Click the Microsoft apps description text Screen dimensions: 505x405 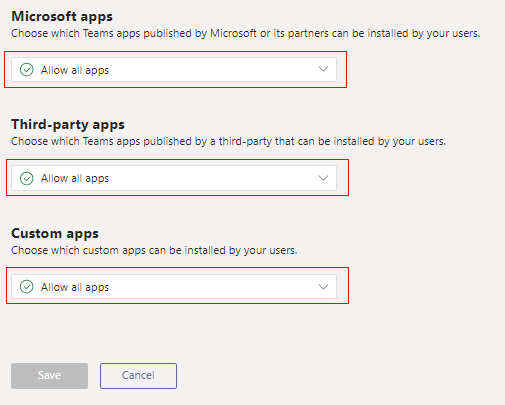(x=246, y=33)
